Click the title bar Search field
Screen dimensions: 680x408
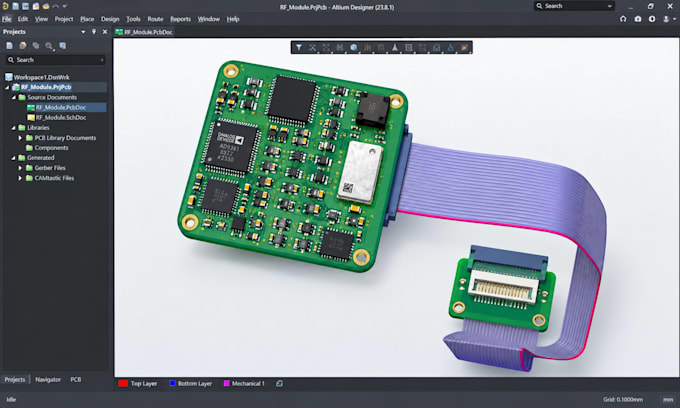pyautogui.click(x=574, y=6)
